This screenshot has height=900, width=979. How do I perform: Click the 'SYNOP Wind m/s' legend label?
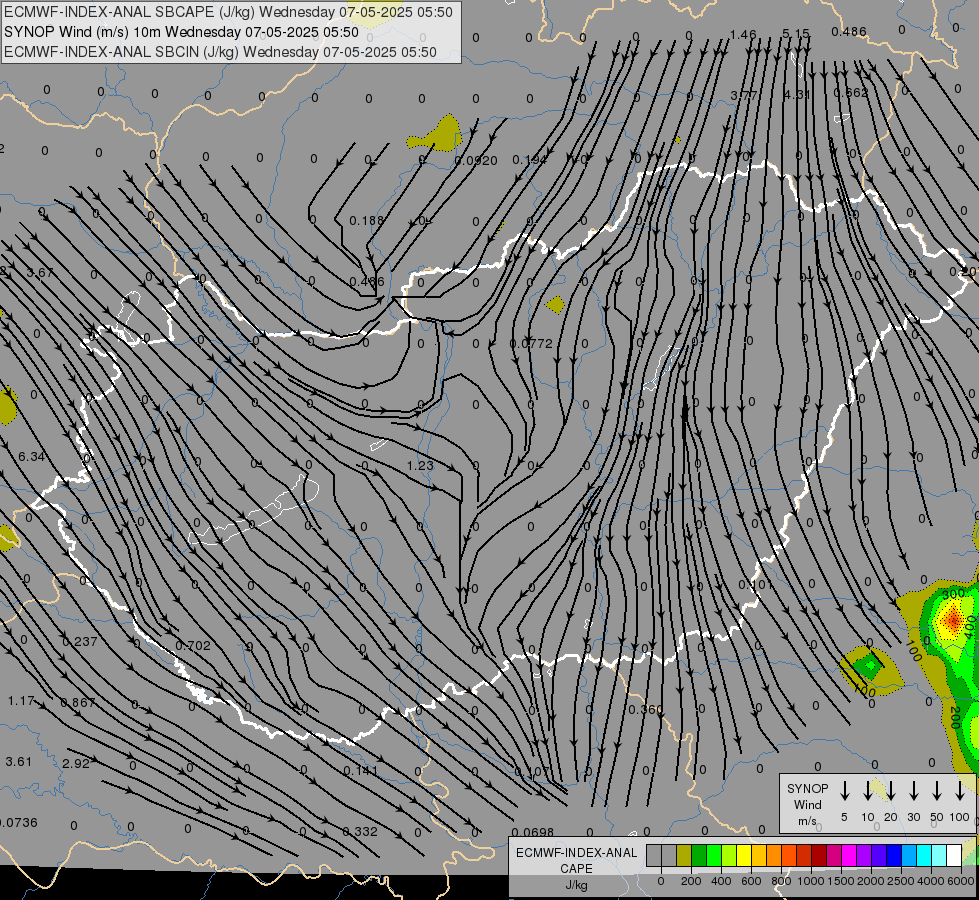[x=807, y=804]
